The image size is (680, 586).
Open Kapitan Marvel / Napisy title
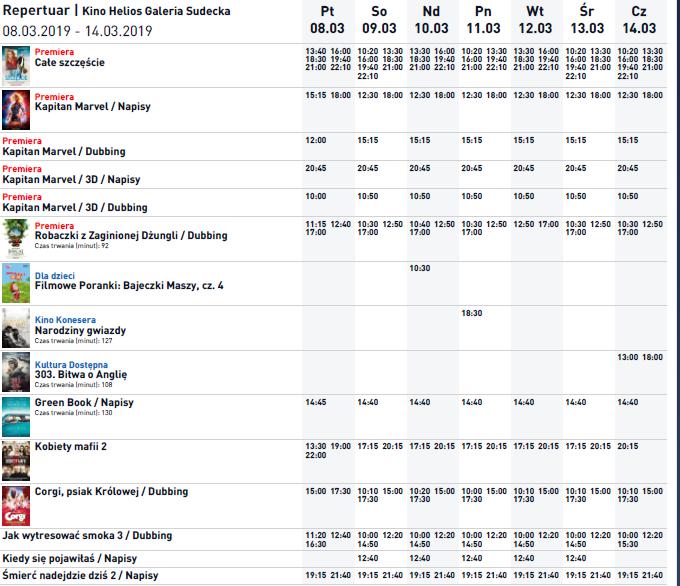[x=93, y=107]
